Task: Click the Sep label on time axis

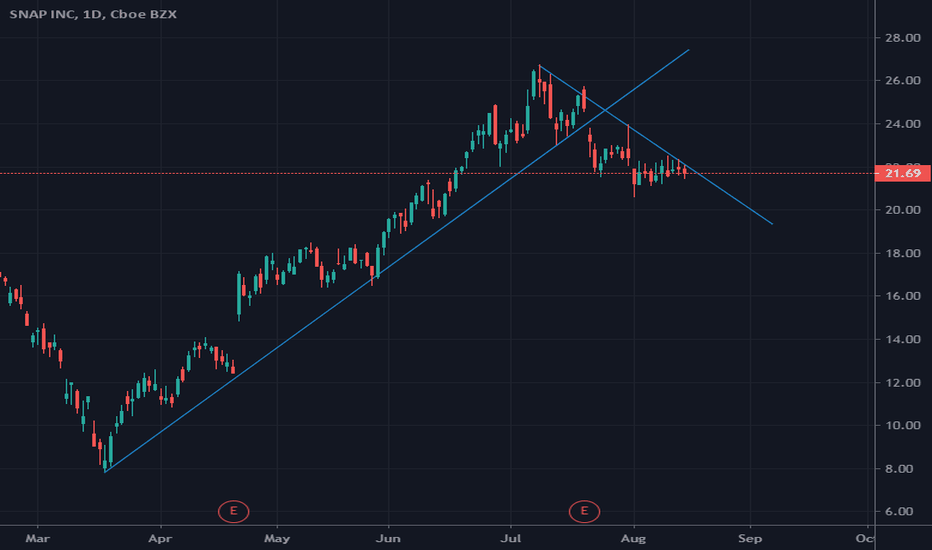Action: coord(750,539)
